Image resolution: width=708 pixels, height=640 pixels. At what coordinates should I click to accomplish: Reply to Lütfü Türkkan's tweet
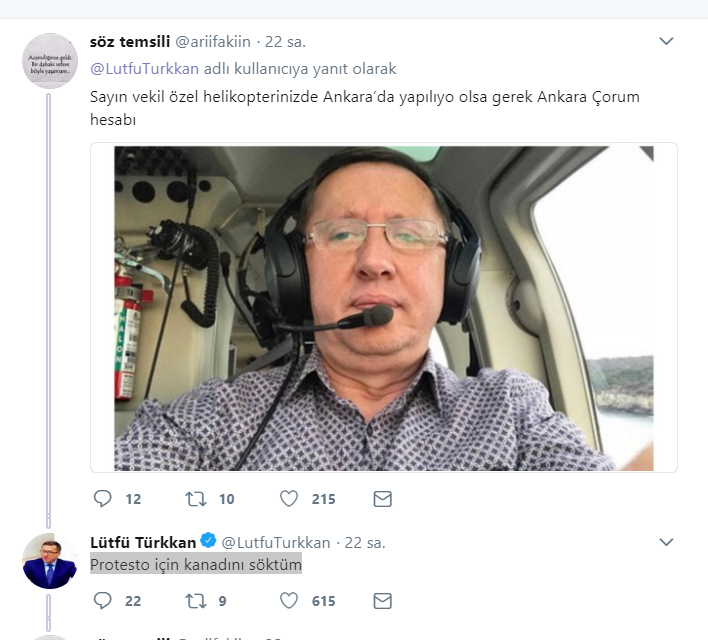[102, 600]
